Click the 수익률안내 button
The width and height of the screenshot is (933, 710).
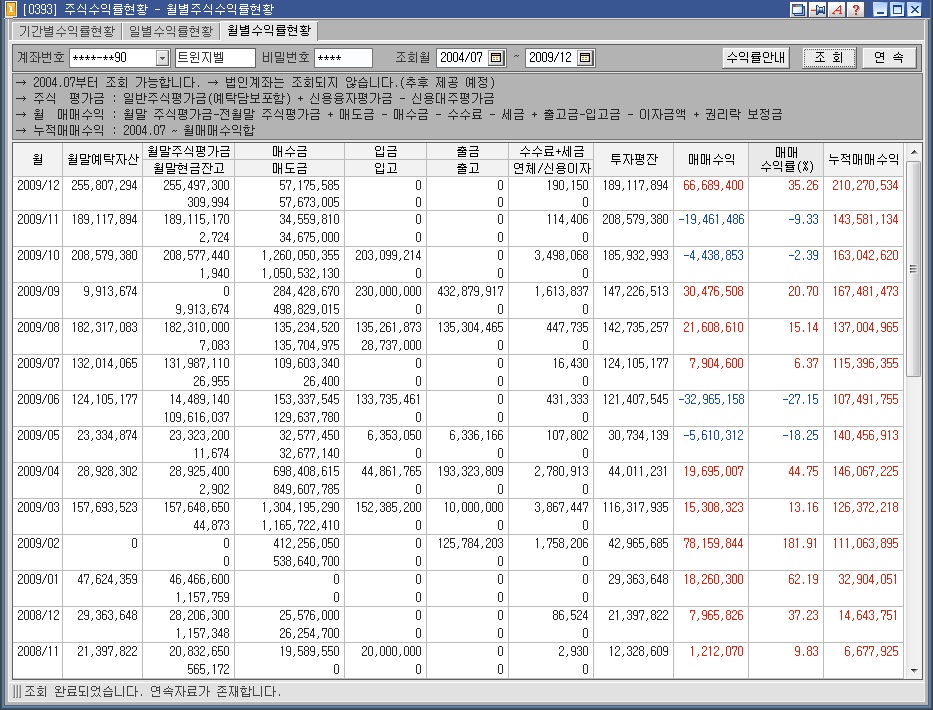pyautogui.click(x=756, y=58)
